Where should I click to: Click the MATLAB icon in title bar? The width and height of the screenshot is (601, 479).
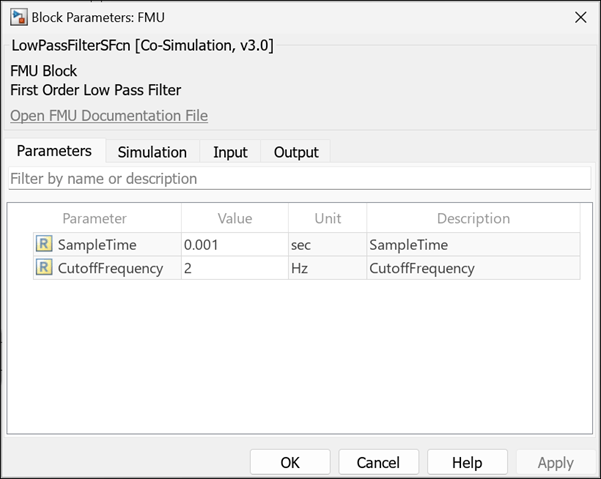click(19, 17)
